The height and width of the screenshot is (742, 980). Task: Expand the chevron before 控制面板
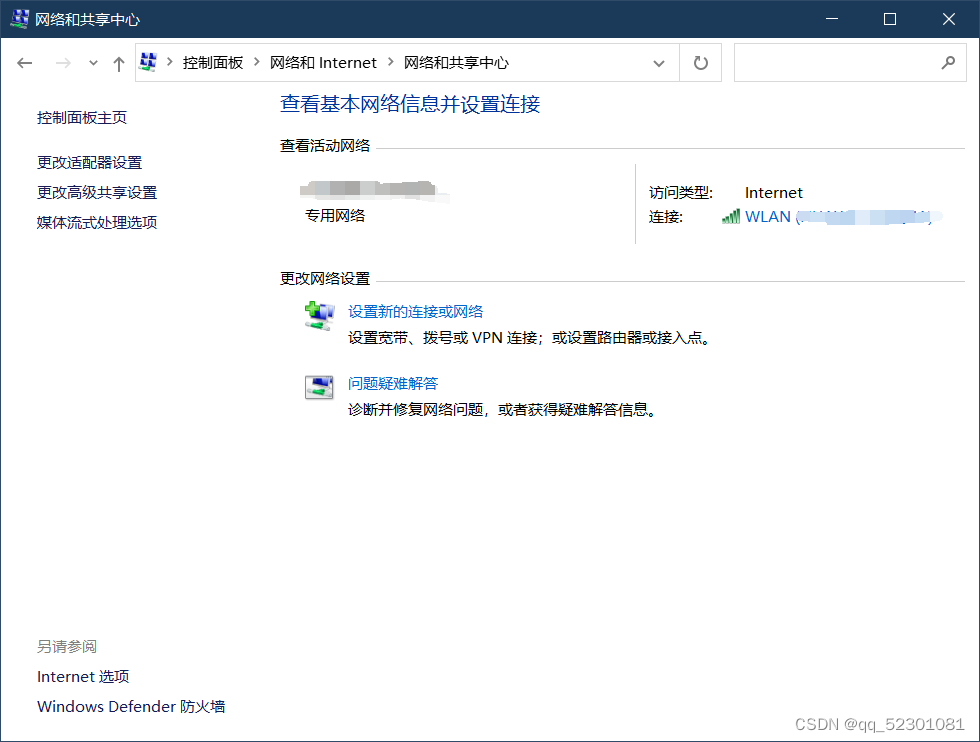click(169, 62)
